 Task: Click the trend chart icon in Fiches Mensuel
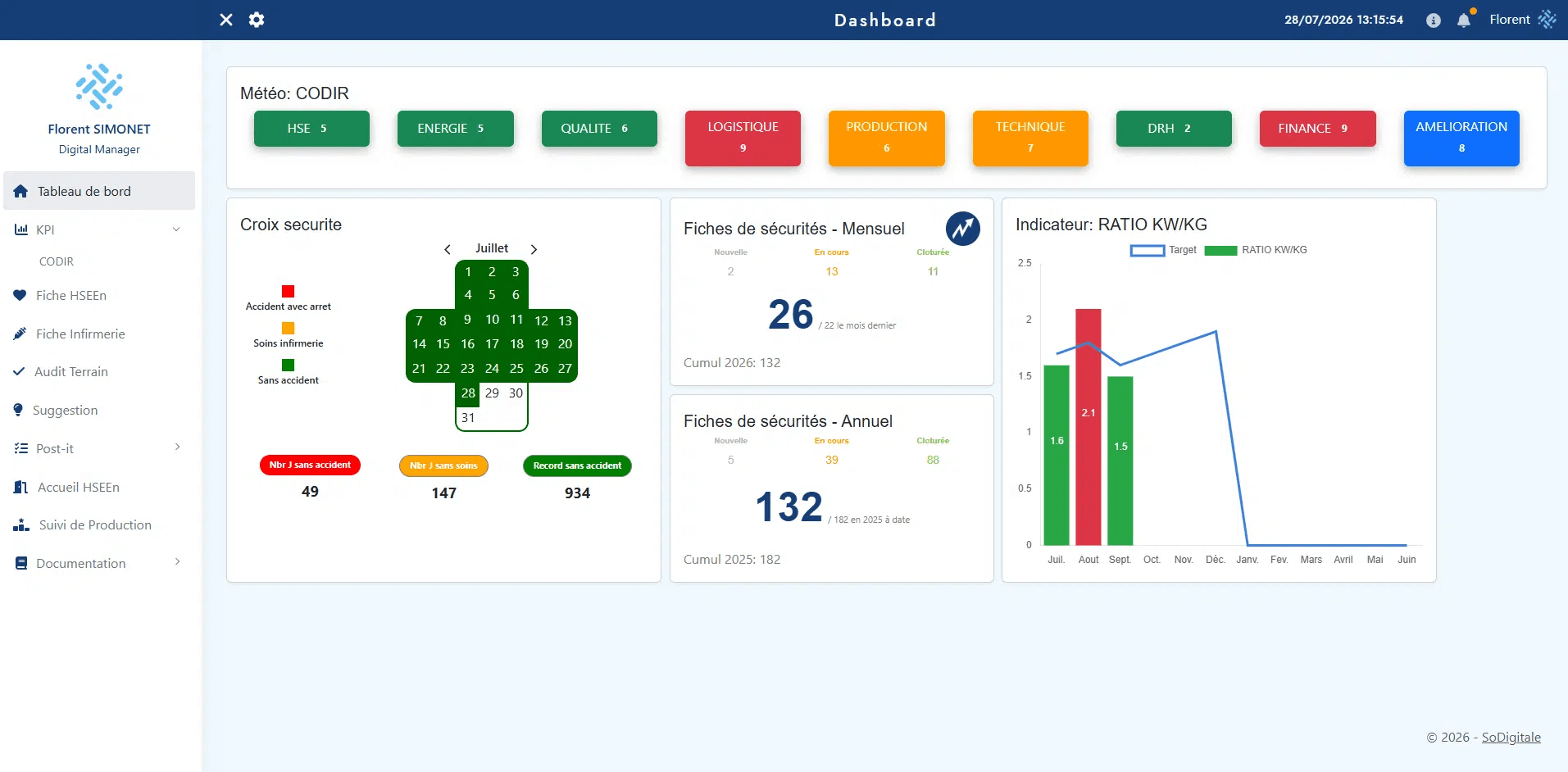(x=963, y=229)
